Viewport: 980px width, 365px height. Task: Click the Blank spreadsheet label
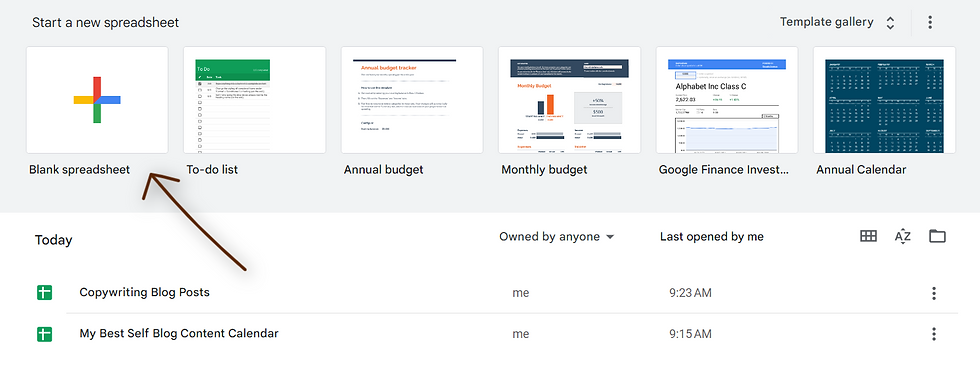(79, 170)
